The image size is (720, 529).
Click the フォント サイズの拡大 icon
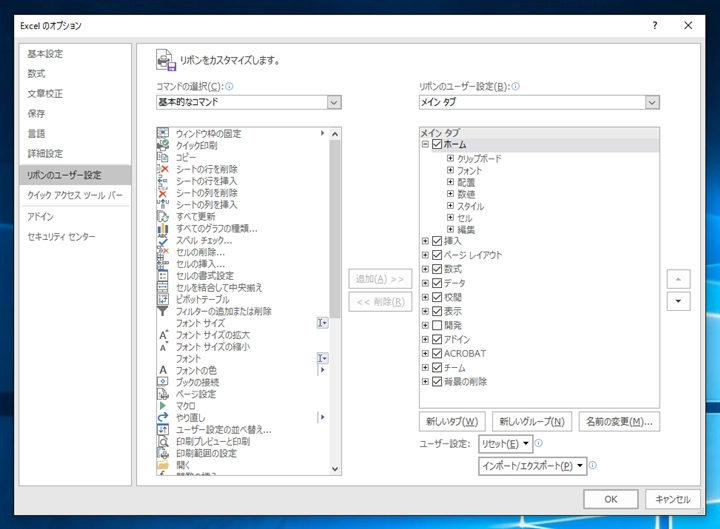coord(163,335)
